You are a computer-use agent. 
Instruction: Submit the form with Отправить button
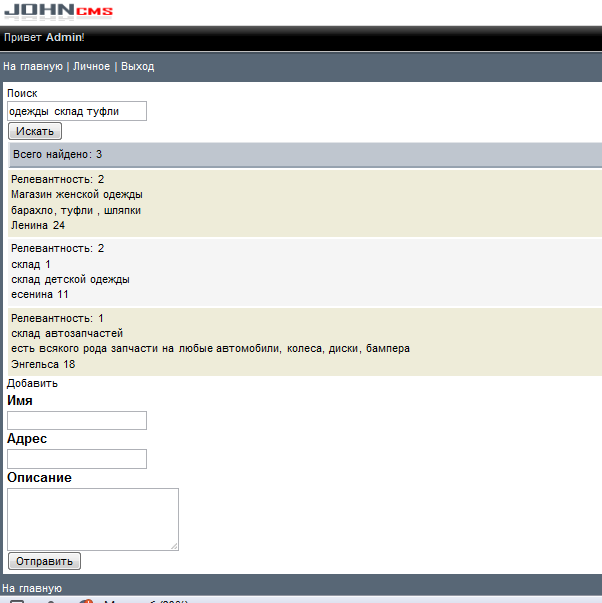(x=44, y=561)
